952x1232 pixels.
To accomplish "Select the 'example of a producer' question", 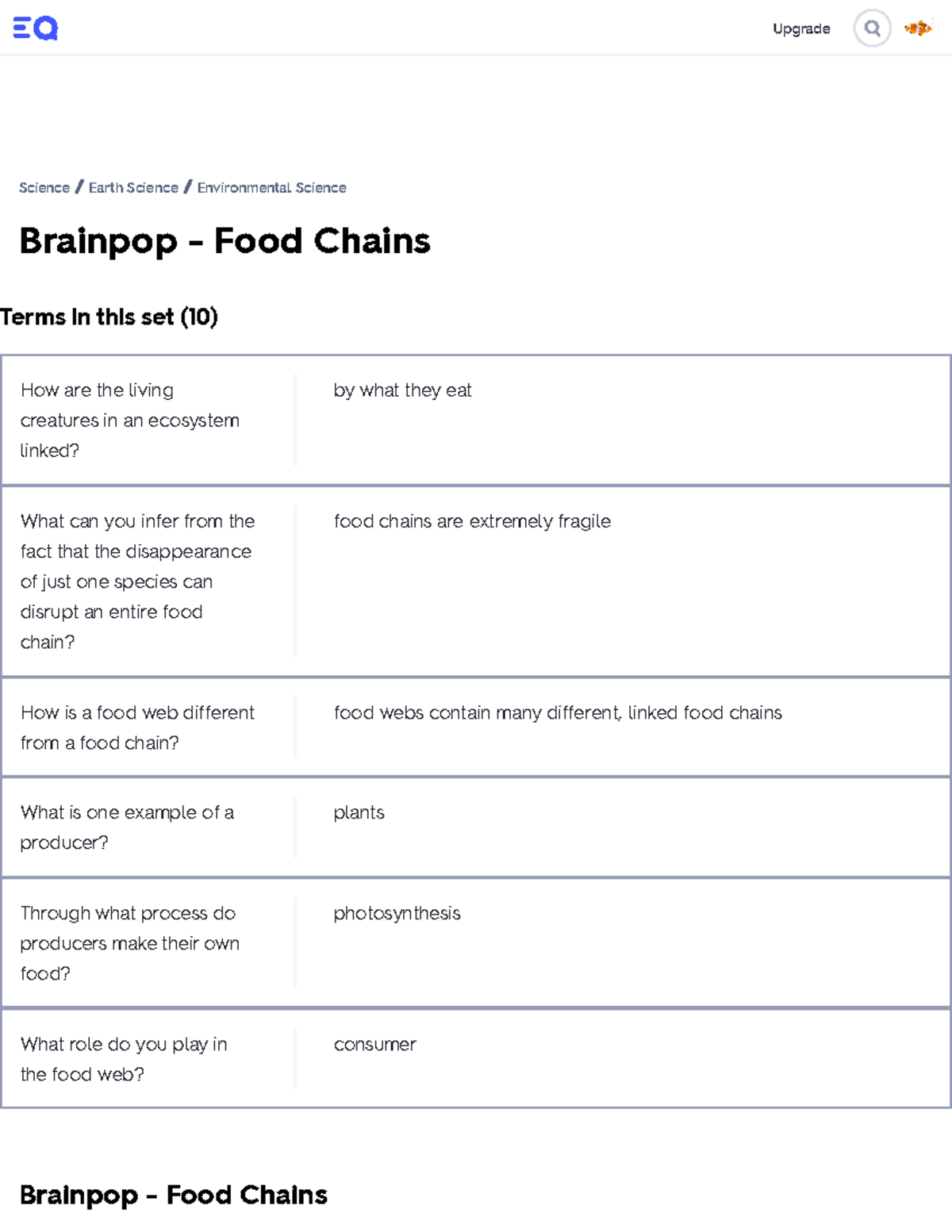I will (x=127, y=827).
